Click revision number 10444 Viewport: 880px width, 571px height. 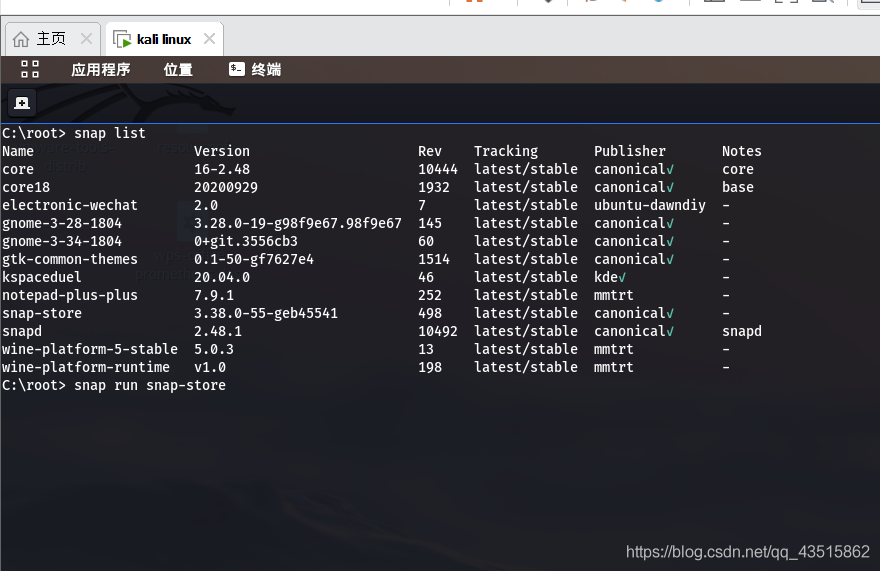click(438, 169)
